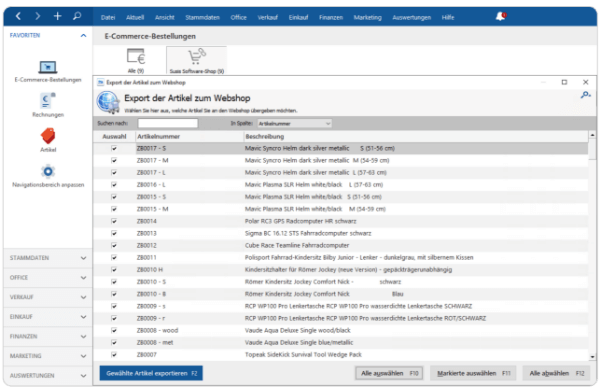The image size is (600, 392).
Task: Open the Marketing menu in top bar
Action: tap(367, 17)
